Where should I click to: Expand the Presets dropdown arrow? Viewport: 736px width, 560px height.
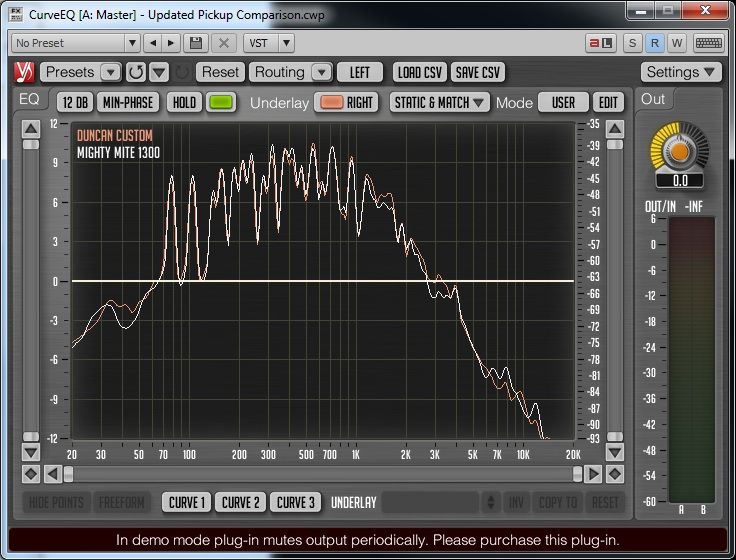[x=111, y=72]
